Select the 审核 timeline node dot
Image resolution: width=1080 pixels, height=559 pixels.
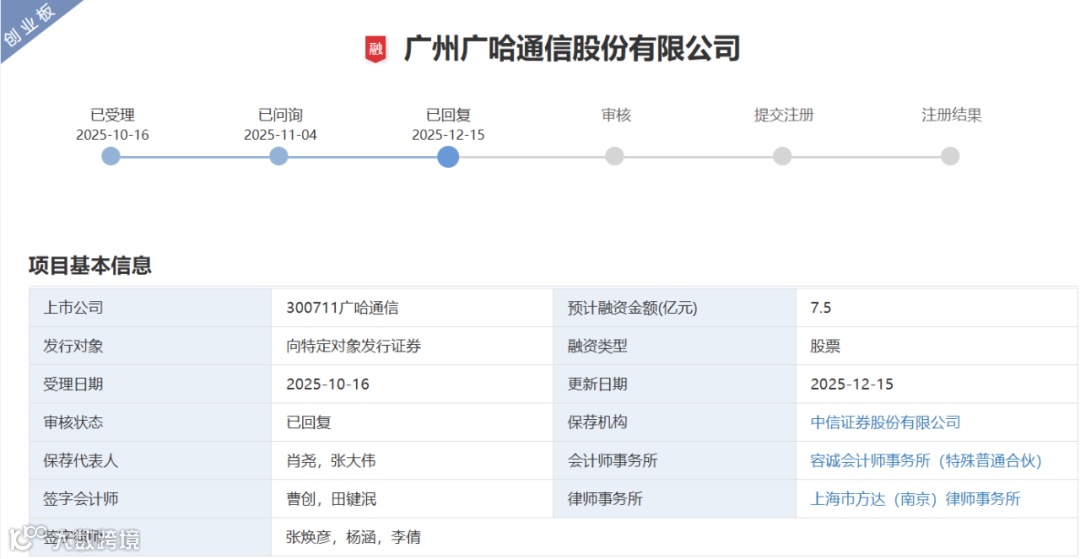click(614, 156)
